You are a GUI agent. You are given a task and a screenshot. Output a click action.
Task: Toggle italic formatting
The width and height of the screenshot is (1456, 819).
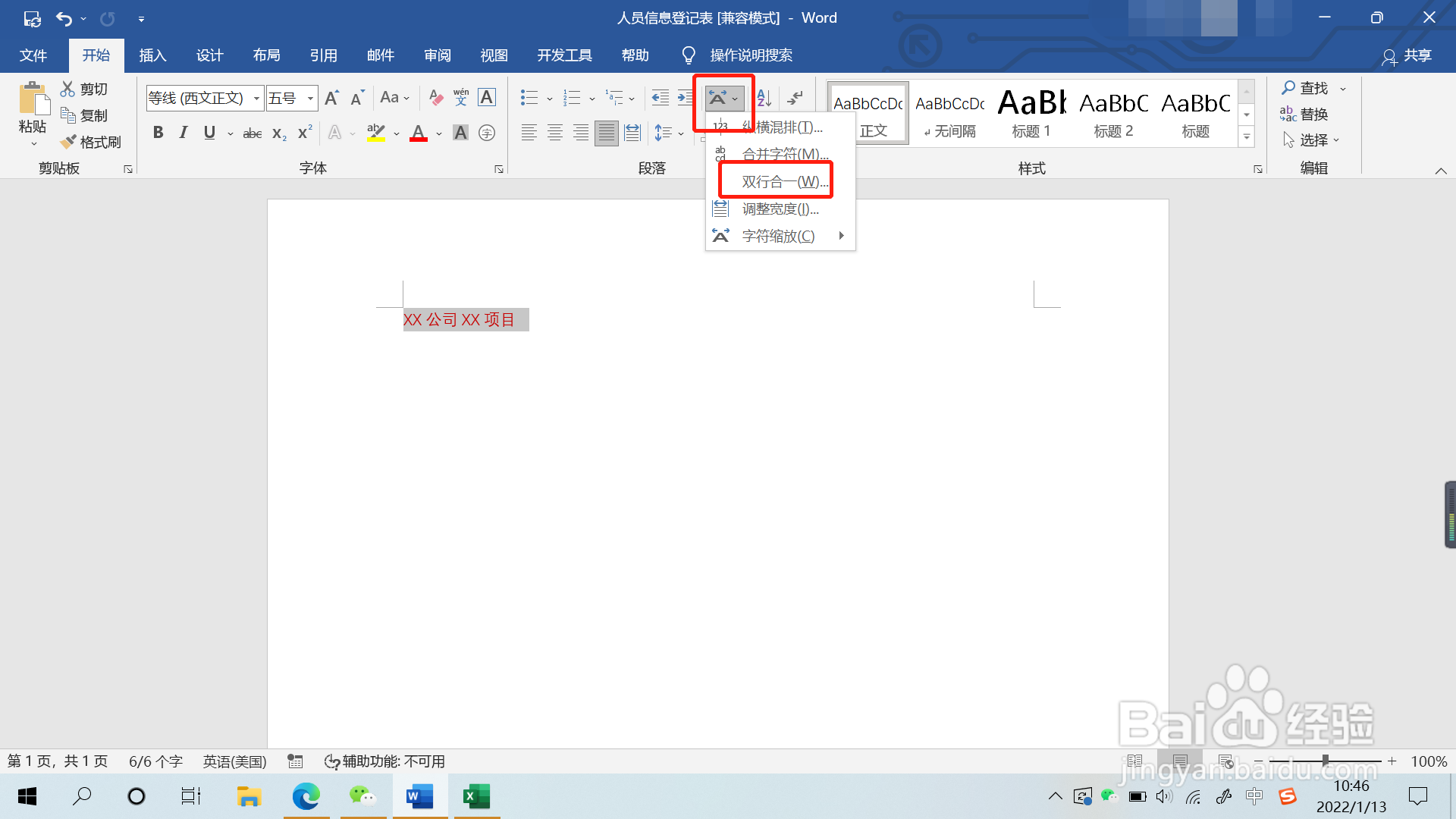[184, 133]
